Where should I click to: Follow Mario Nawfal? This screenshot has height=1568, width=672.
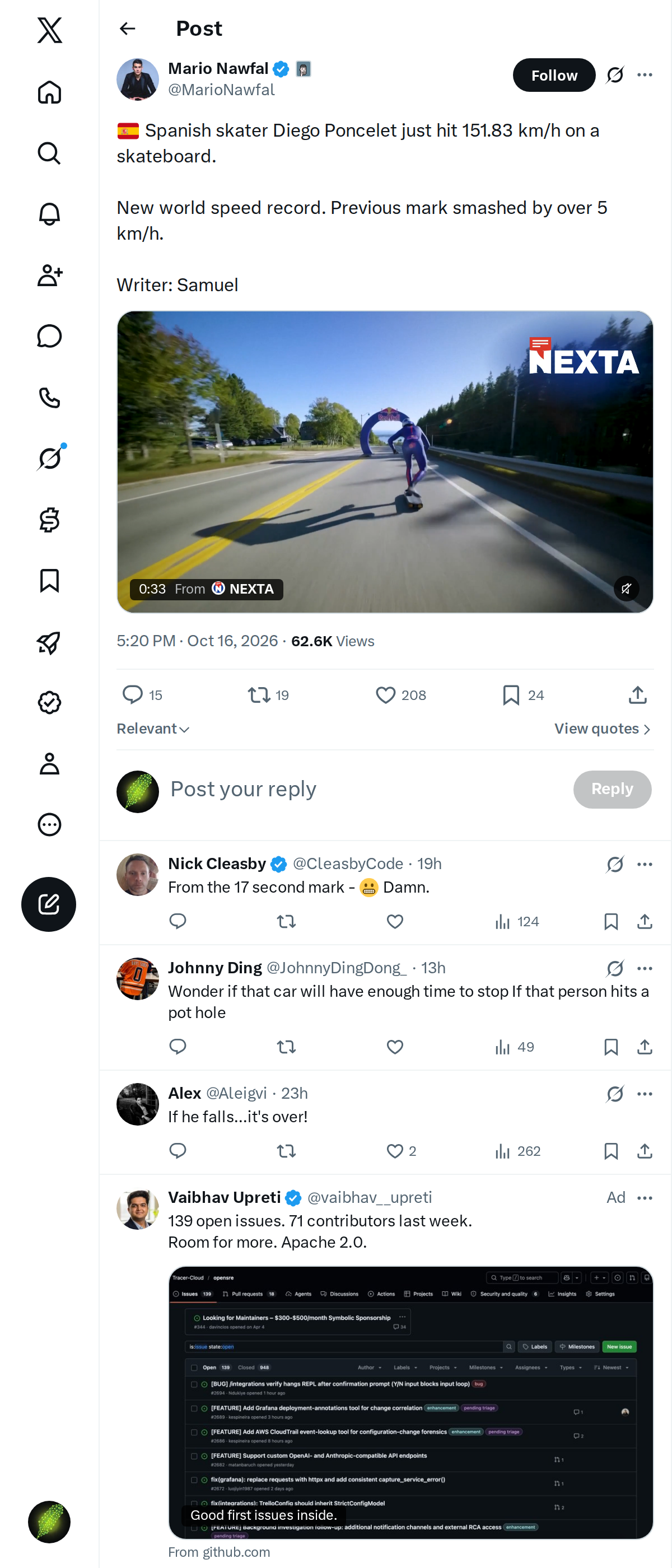(x=554, y=75)
